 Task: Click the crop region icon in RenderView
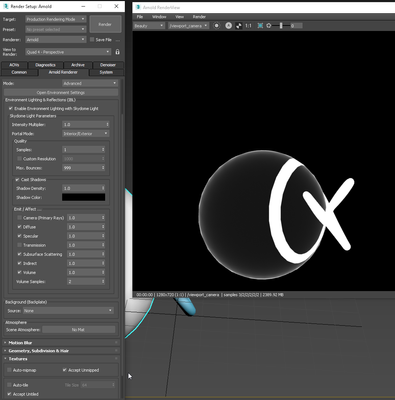tap(260, 26)
